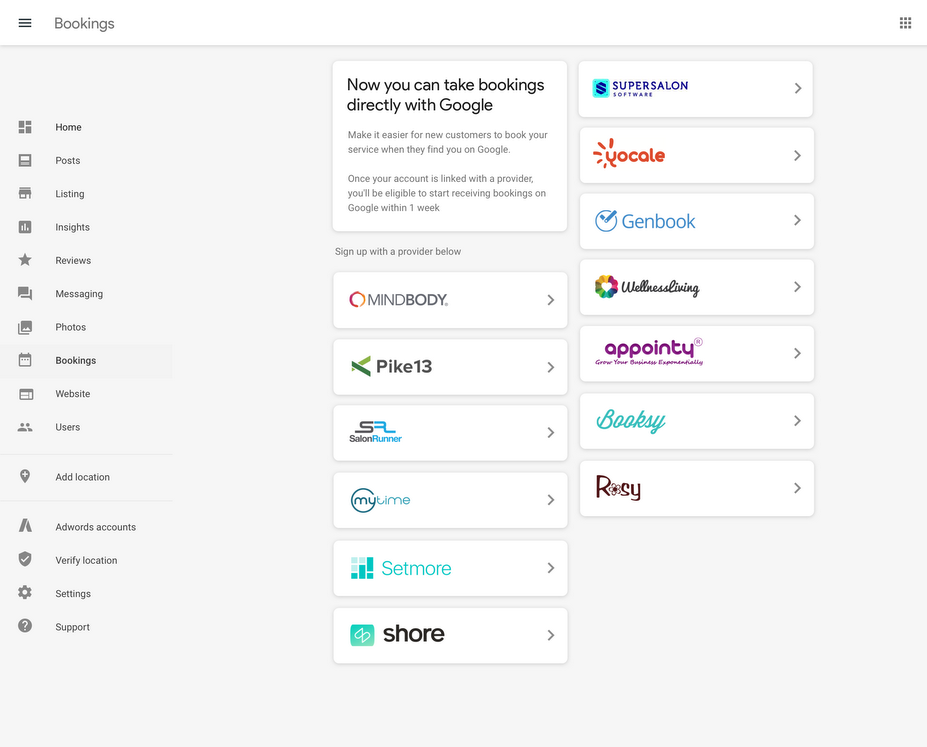
Task: Expand the mytime provider chevron
Action: [x=550, y=500]
